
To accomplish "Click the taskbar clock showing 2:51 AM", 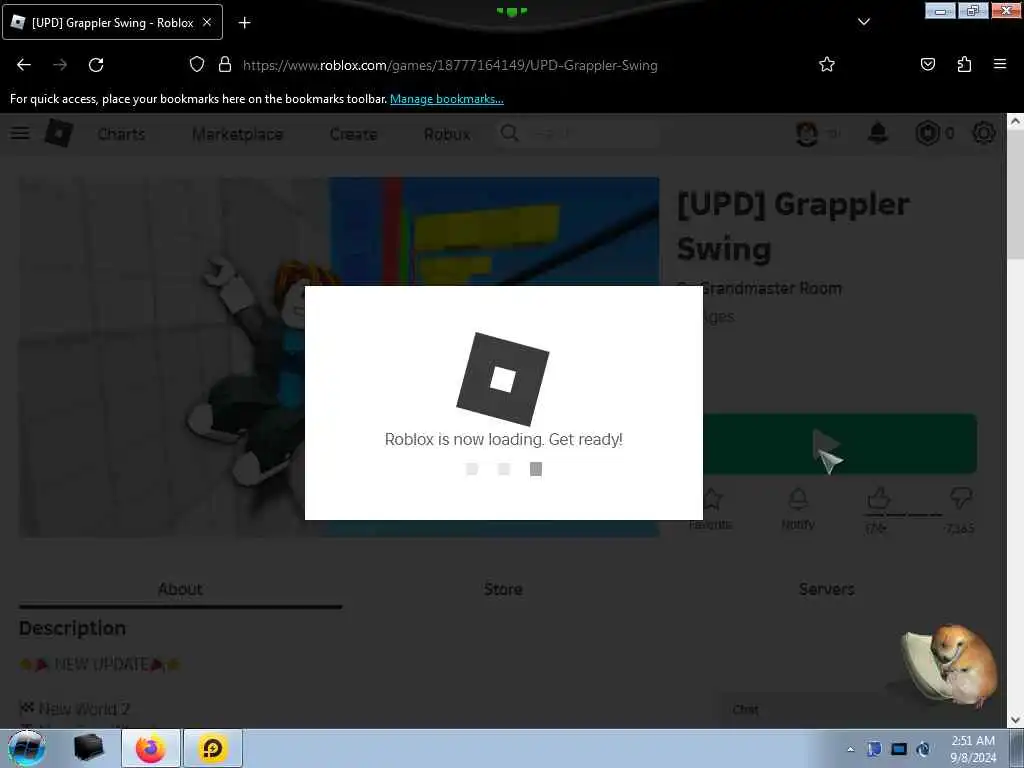I will point(973,749).
